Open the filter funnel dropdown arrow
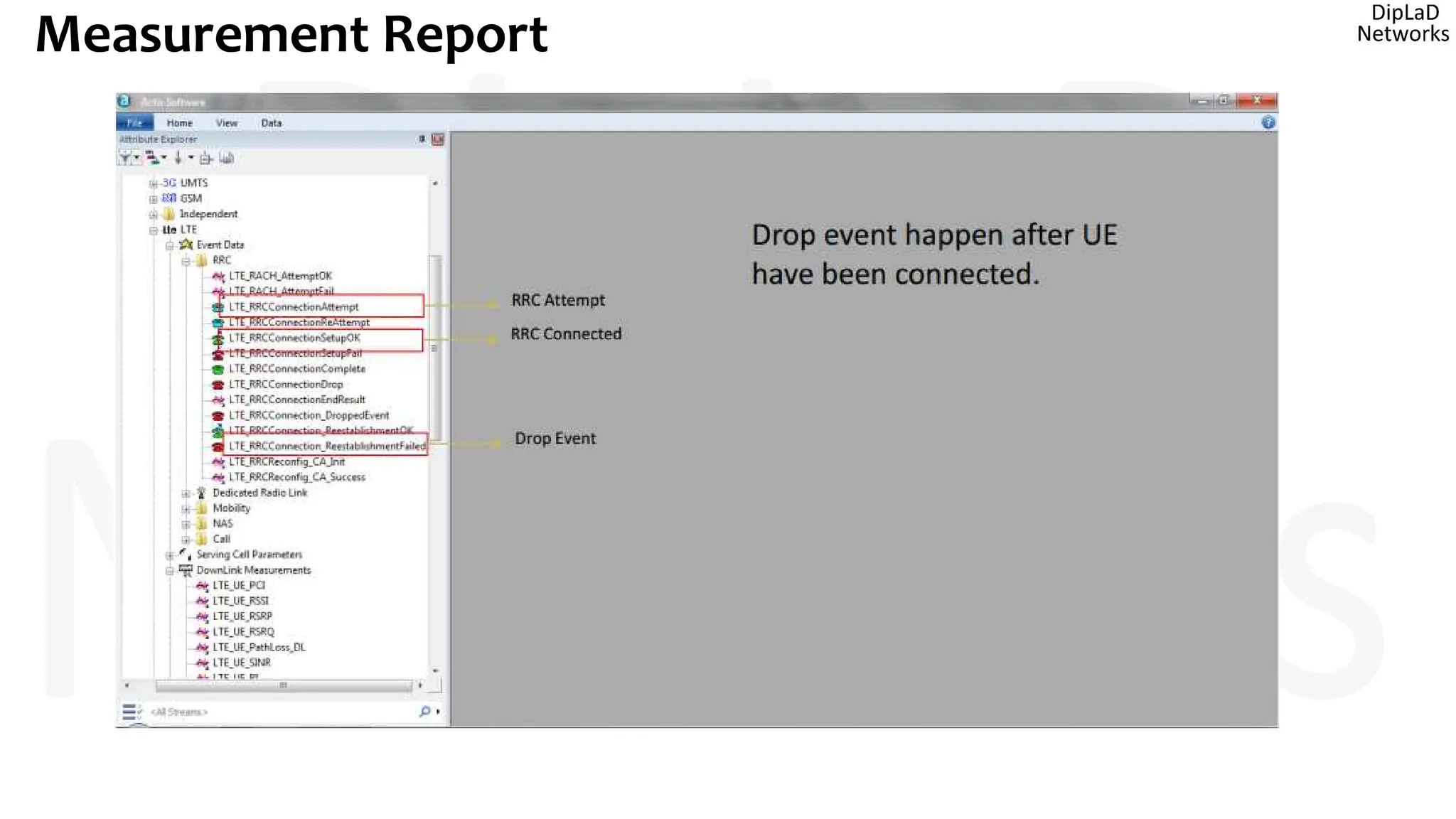1456x819 pixels. 136,158
